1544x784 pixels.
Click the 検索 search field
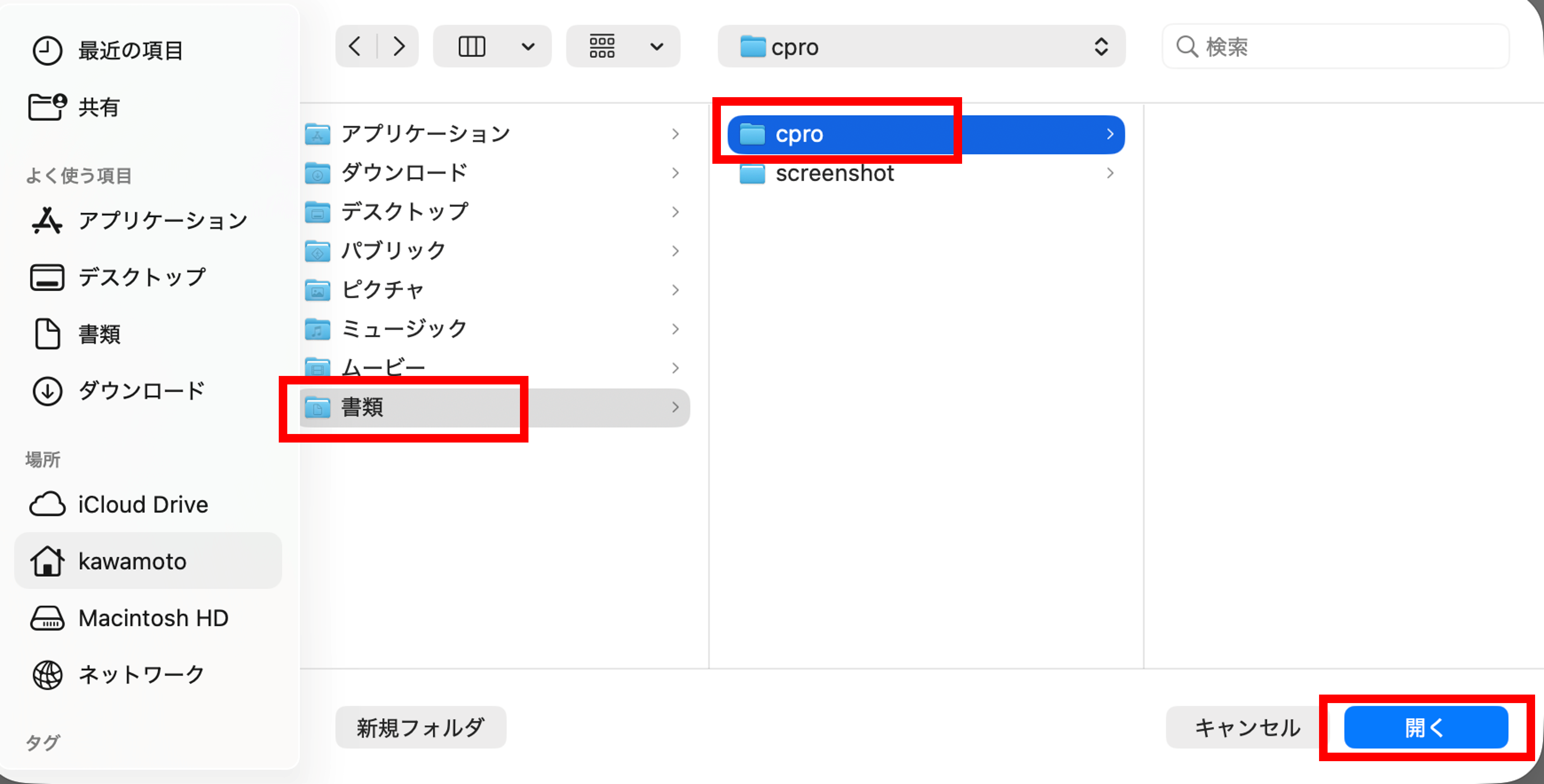point(1335,46)
